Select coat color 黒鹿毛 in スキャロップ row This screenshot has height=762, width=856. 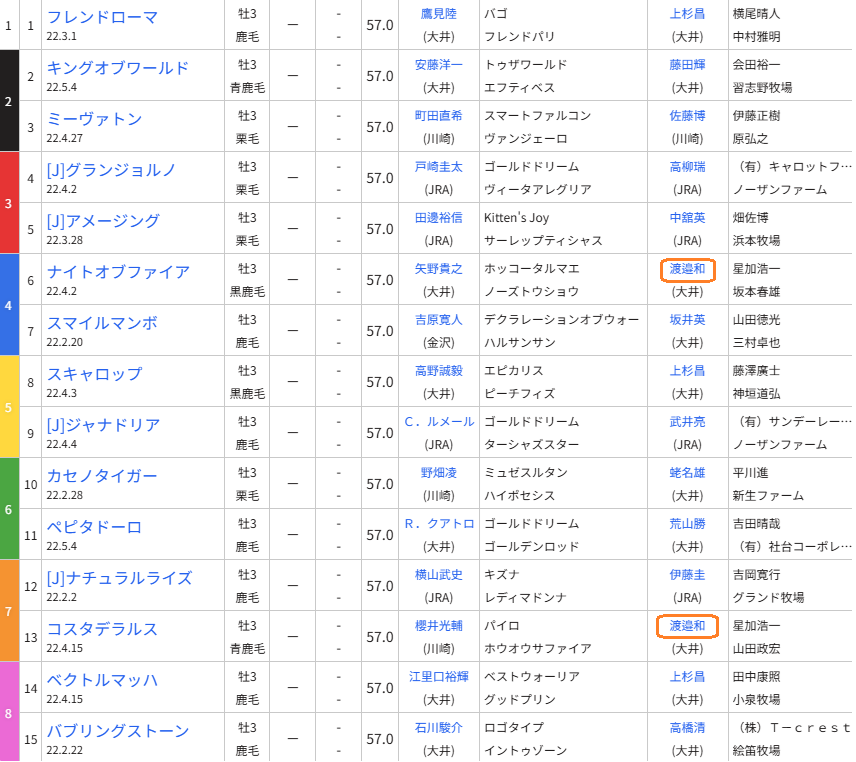click(x=247, y=394)
